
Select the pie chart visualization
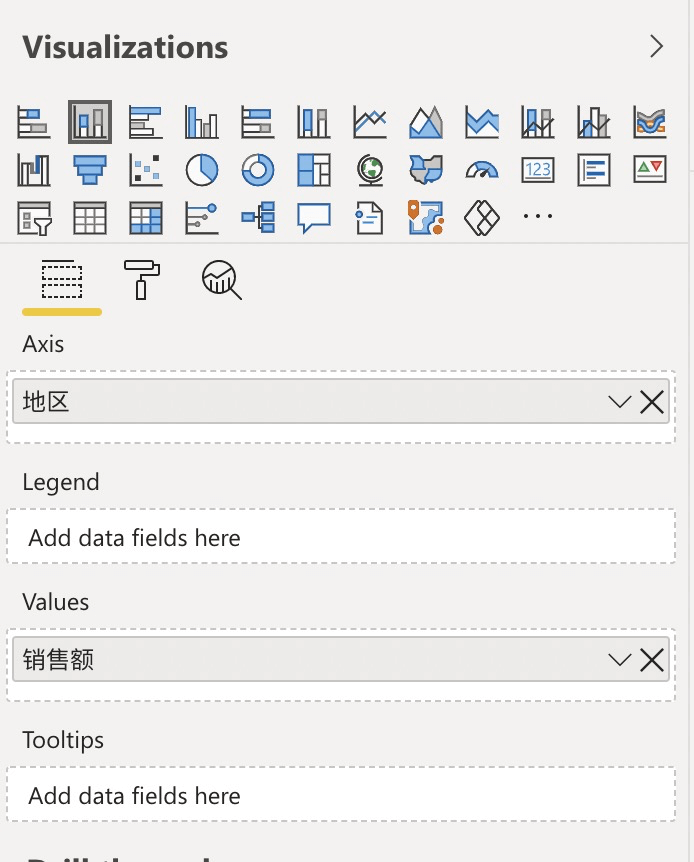(202, 170)
